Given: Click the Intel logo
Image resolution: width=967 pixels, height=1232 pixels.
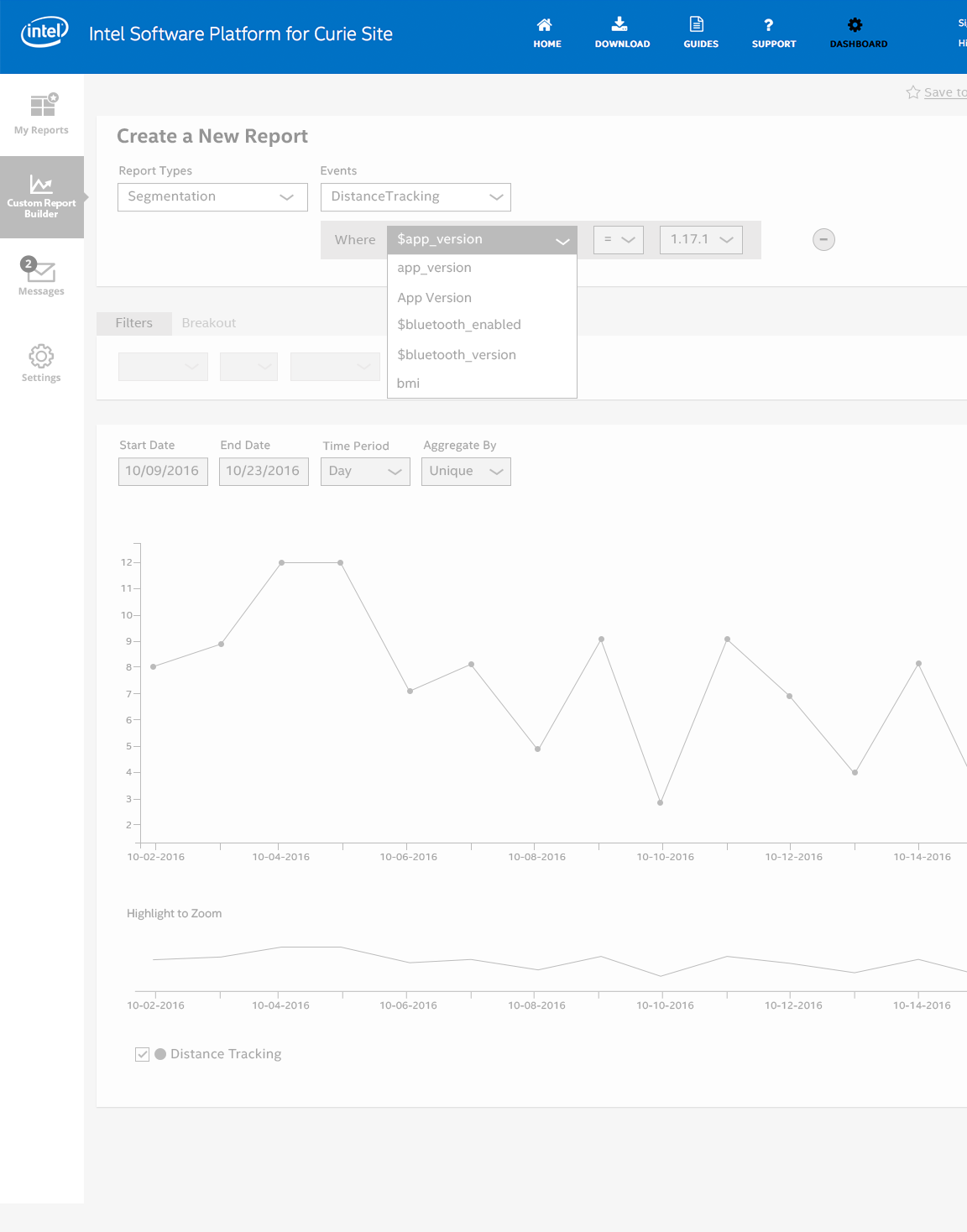Looking at the screenshot, I should coord(44,33).
